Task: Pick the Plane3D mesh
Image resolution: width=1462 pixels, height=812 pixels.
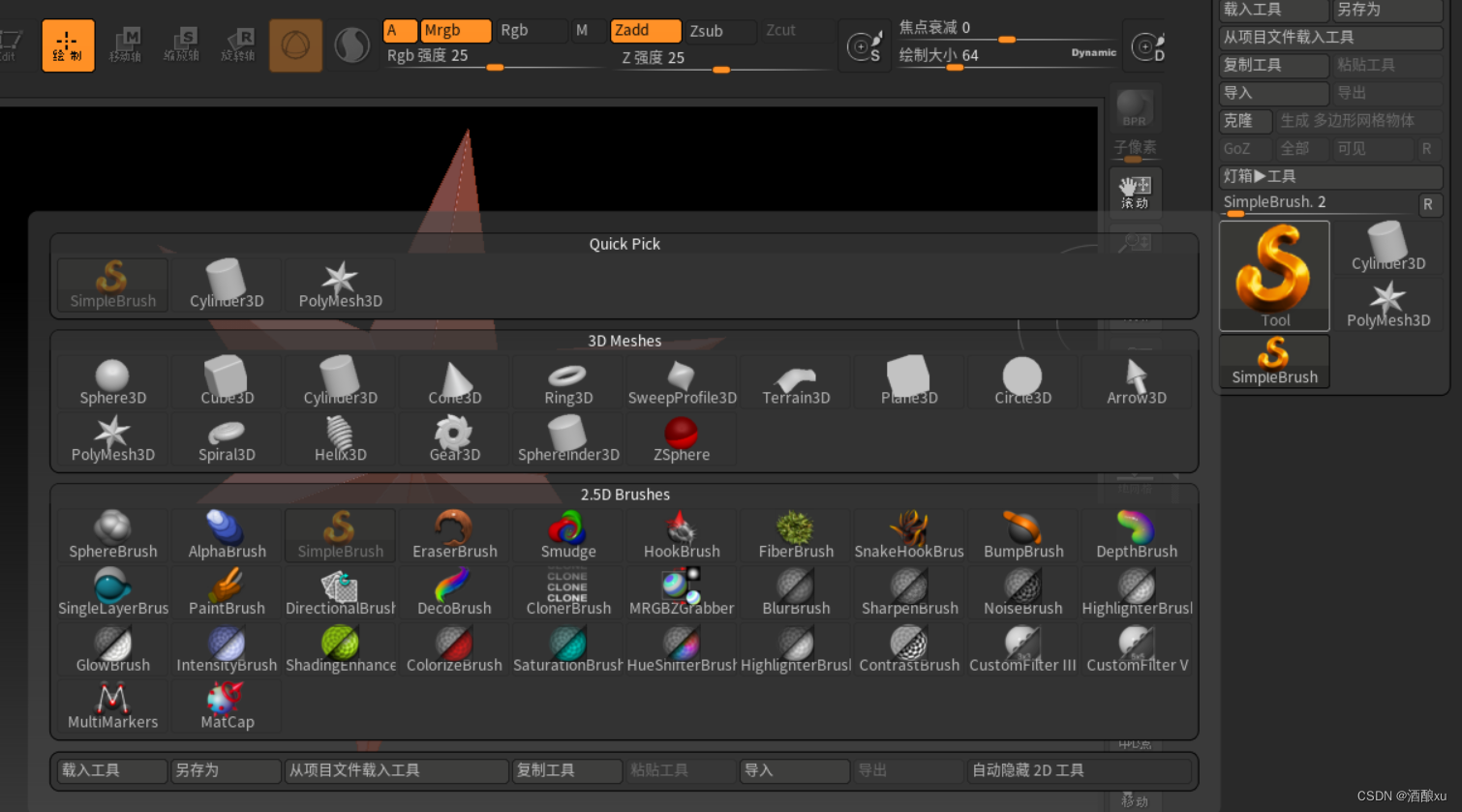Action: 909,382
